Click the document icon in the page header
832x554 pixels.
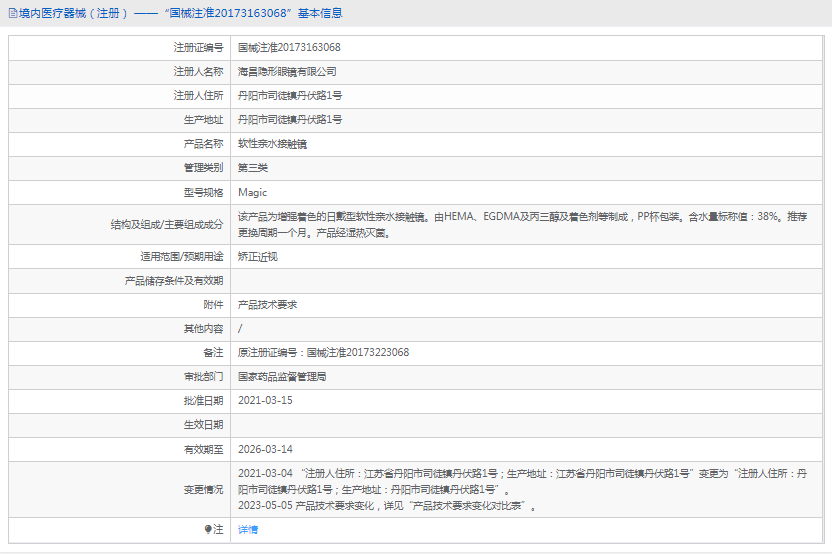[13, 13]
